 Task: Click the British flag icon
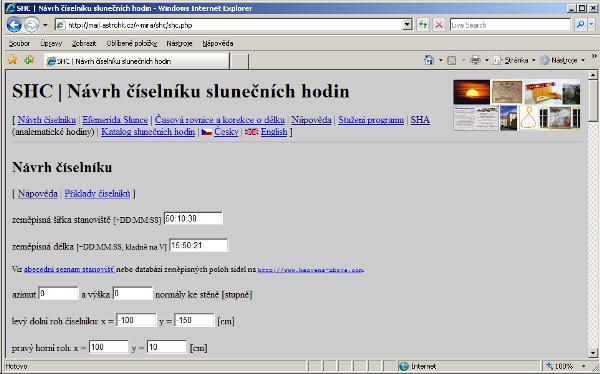(x=252, y=132)
